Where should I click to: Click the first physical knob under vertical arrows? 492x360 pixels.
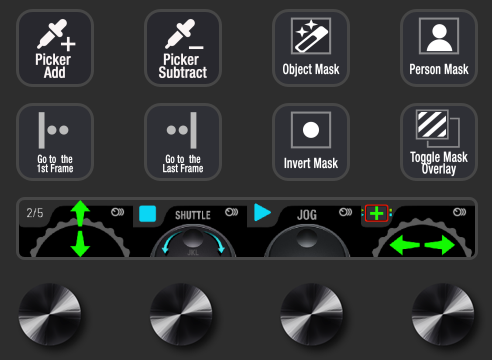50,314
